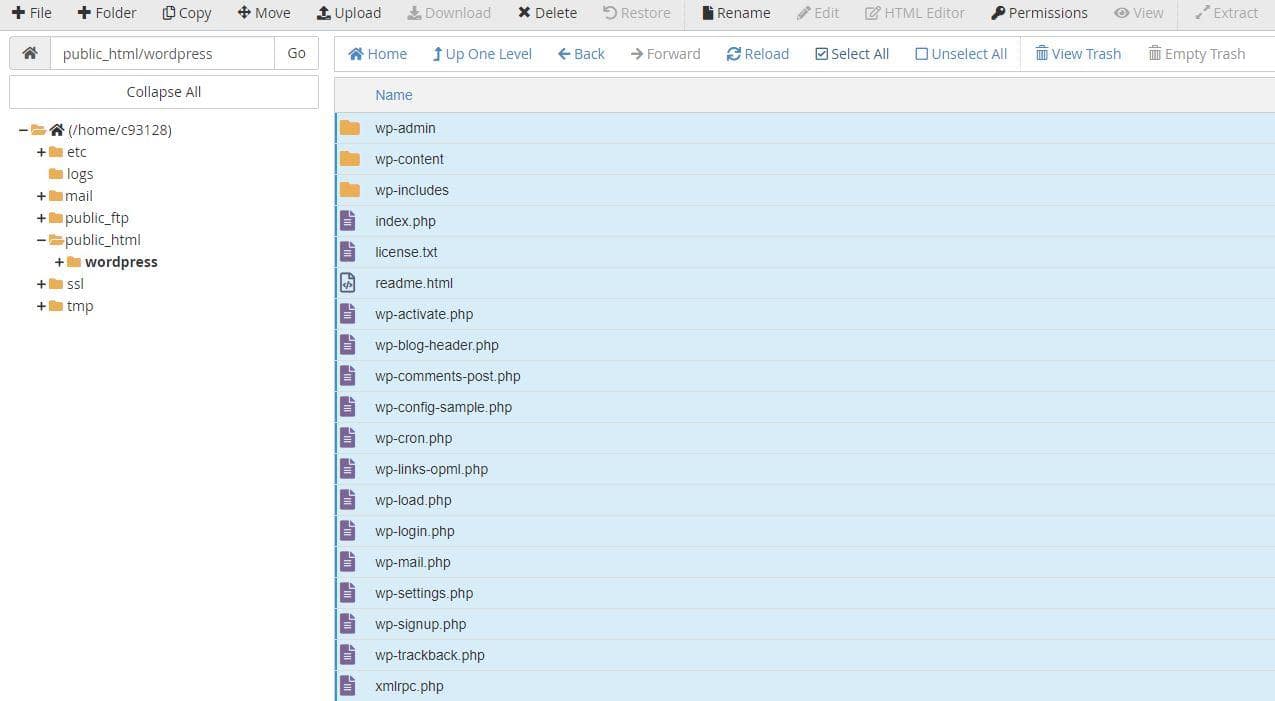Expand the mail folder in tree

click(x=41, y=196)
